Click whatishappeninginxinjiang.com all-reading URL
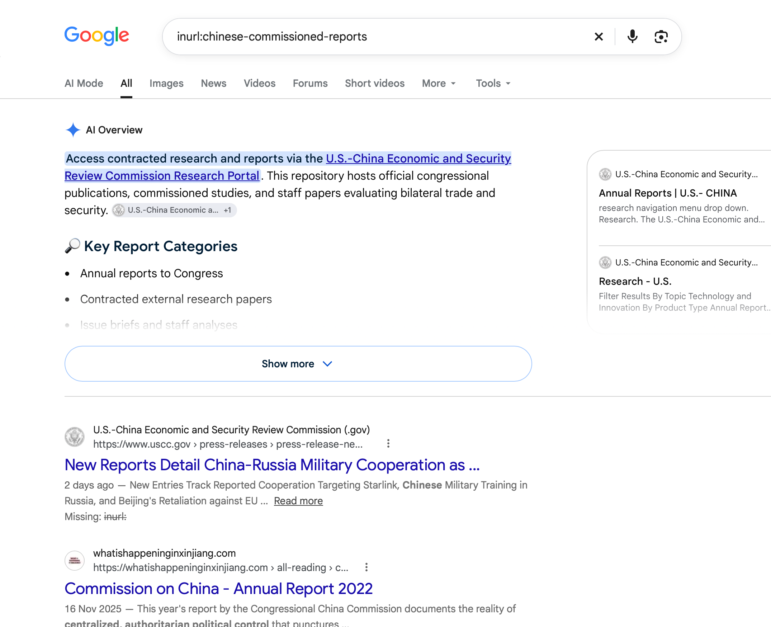771x627 pixels. click(x=221, y=567)
